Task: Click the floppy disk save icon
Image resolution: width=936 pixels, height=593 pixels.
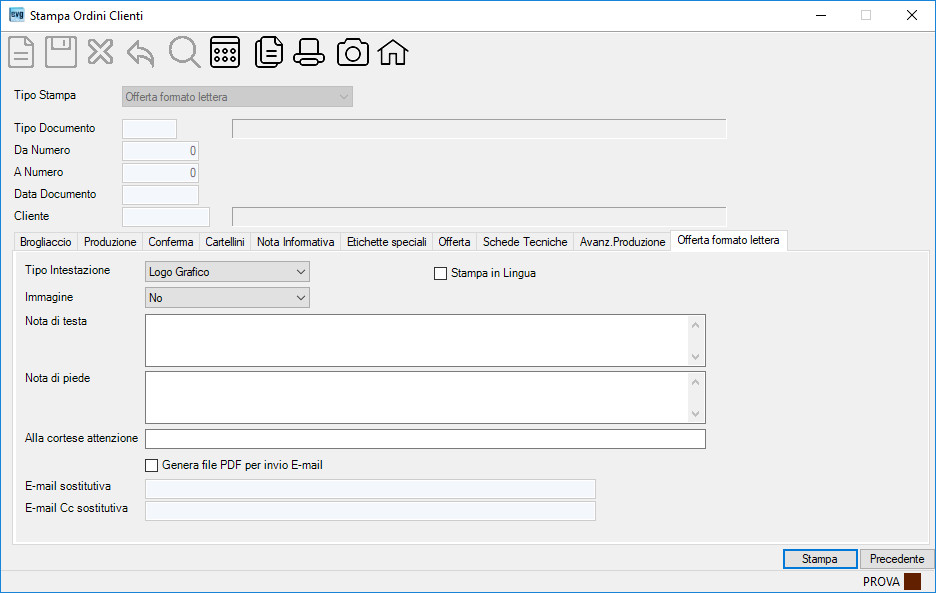Action: (61, 52)
